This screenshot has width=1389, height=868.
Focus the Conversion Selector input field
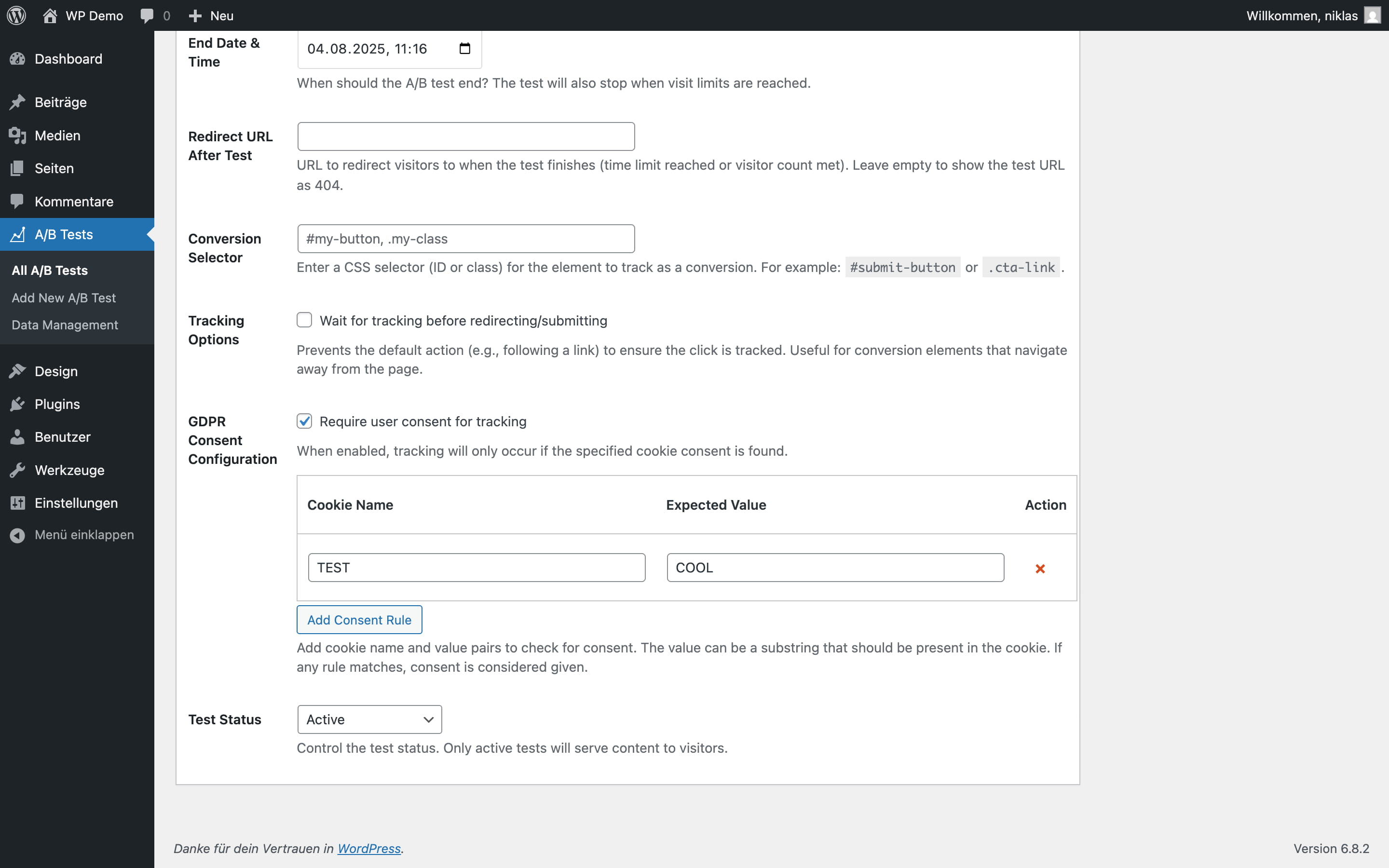point(465,239)
